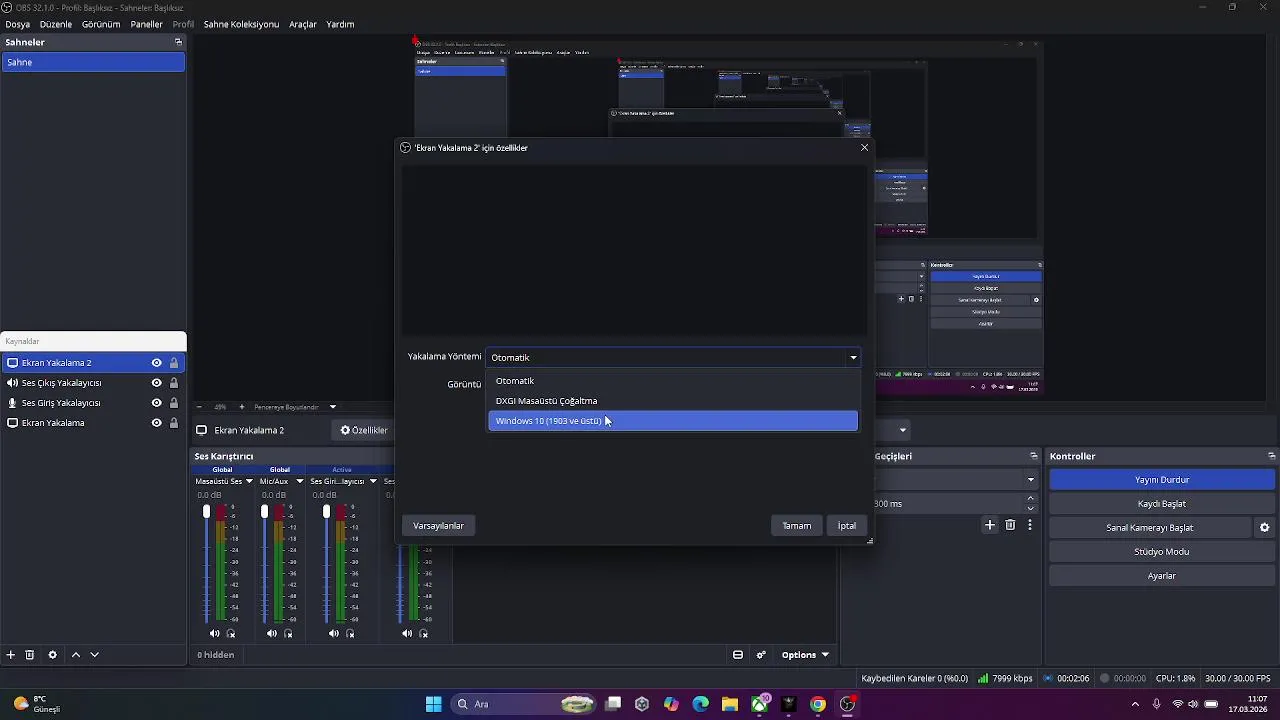Adjust the Mic/Aux volume fader
Screen dimensions: 1280x720
pos(264,512)
